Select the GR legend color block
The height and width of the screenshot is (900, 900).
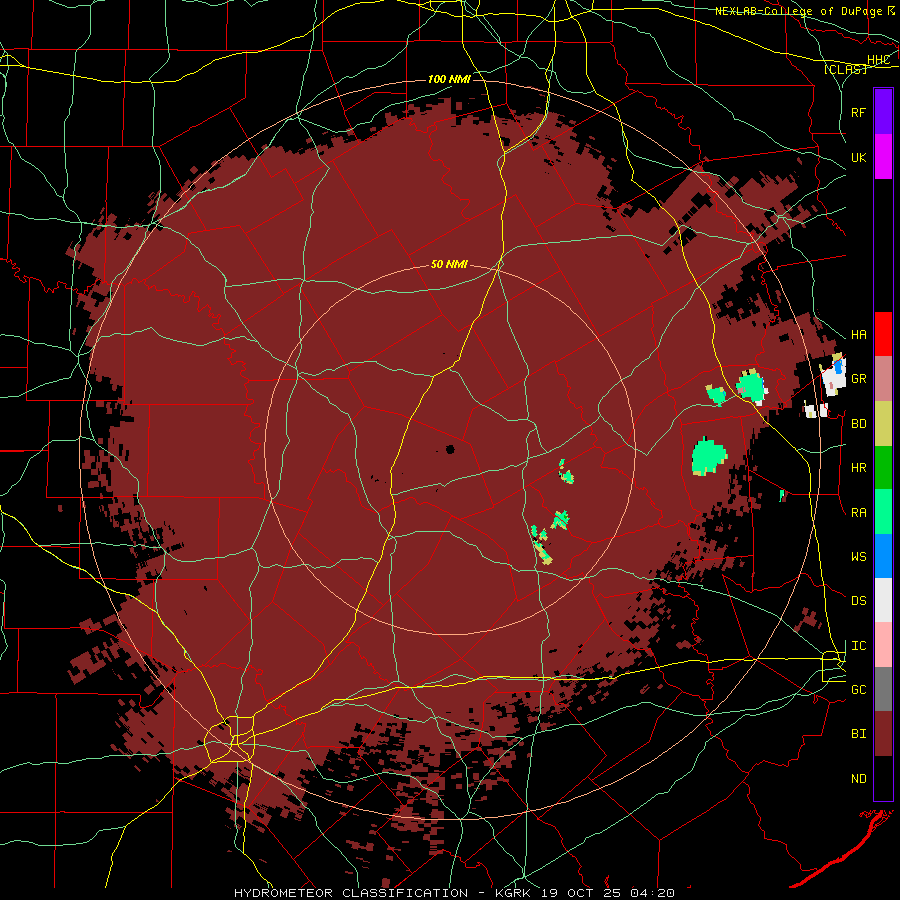[883, 378]
